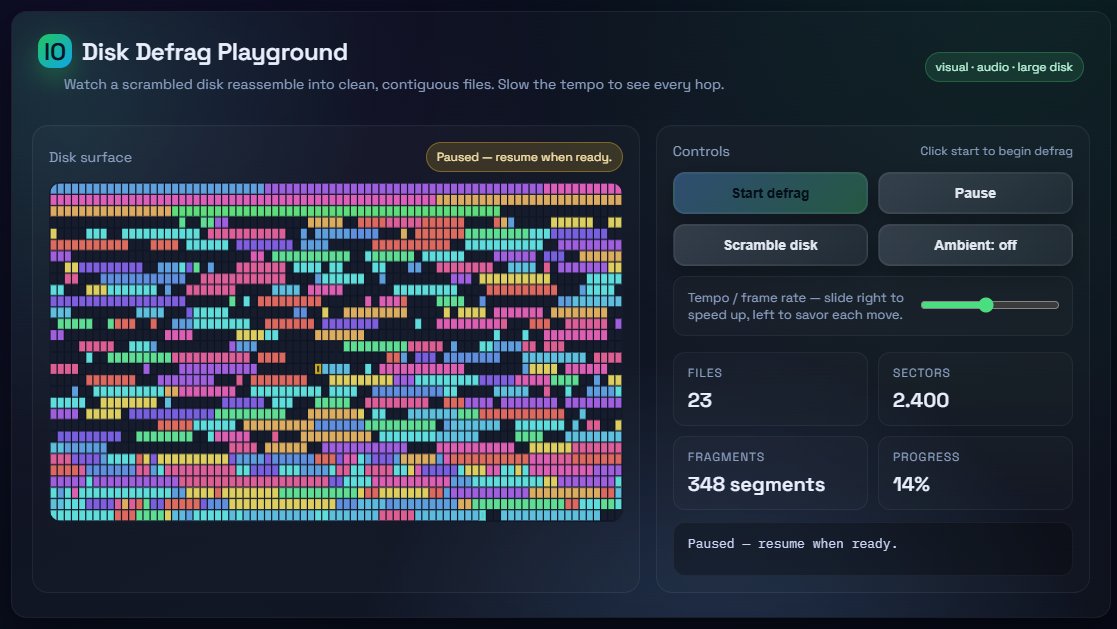Click the Disk surface label

tap(90, 157)
